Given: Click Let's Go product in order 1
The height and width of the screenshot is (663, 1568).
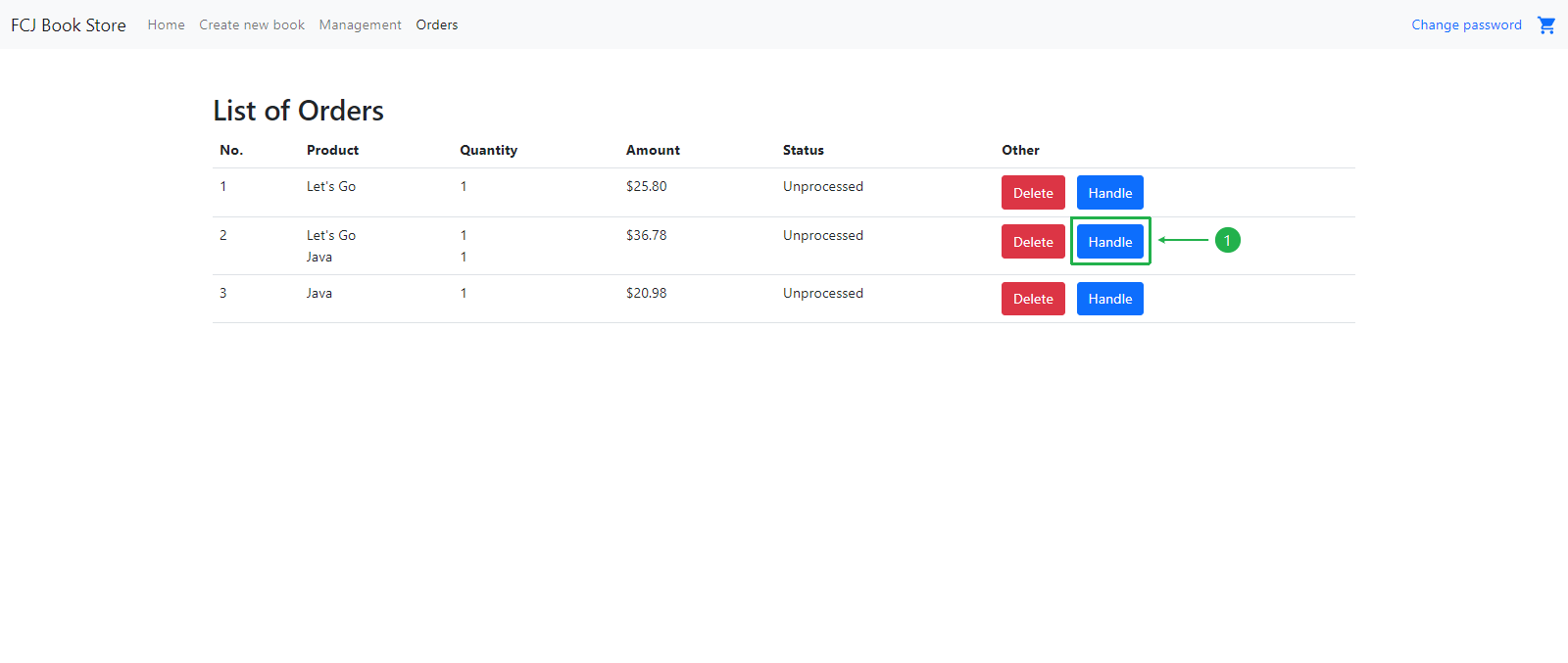Looking at the screenshot, I should coord(331,186).
